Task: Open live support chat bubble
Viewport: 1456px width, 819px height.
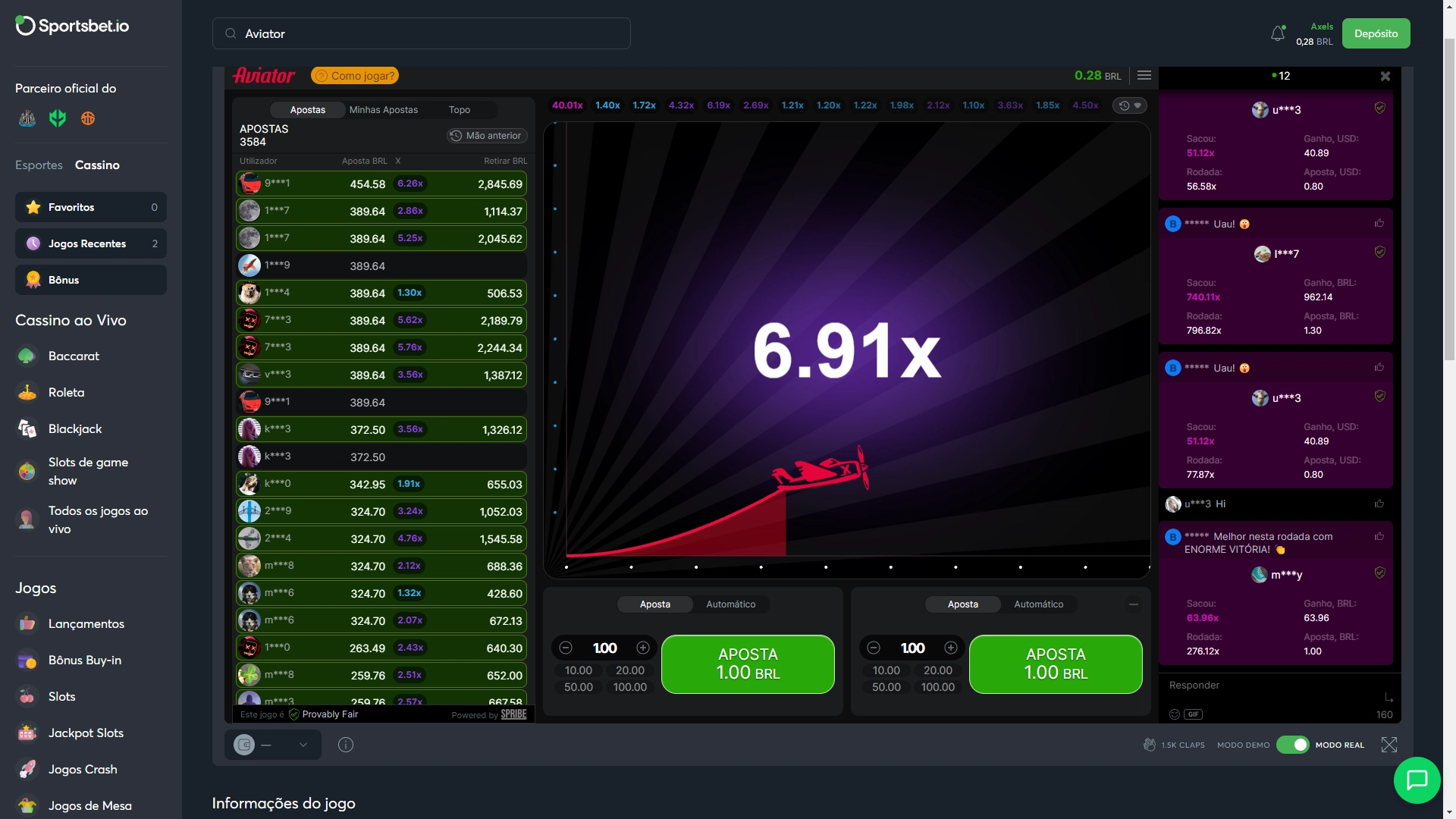Action: pyautogui.click(x=1417, y=780)
